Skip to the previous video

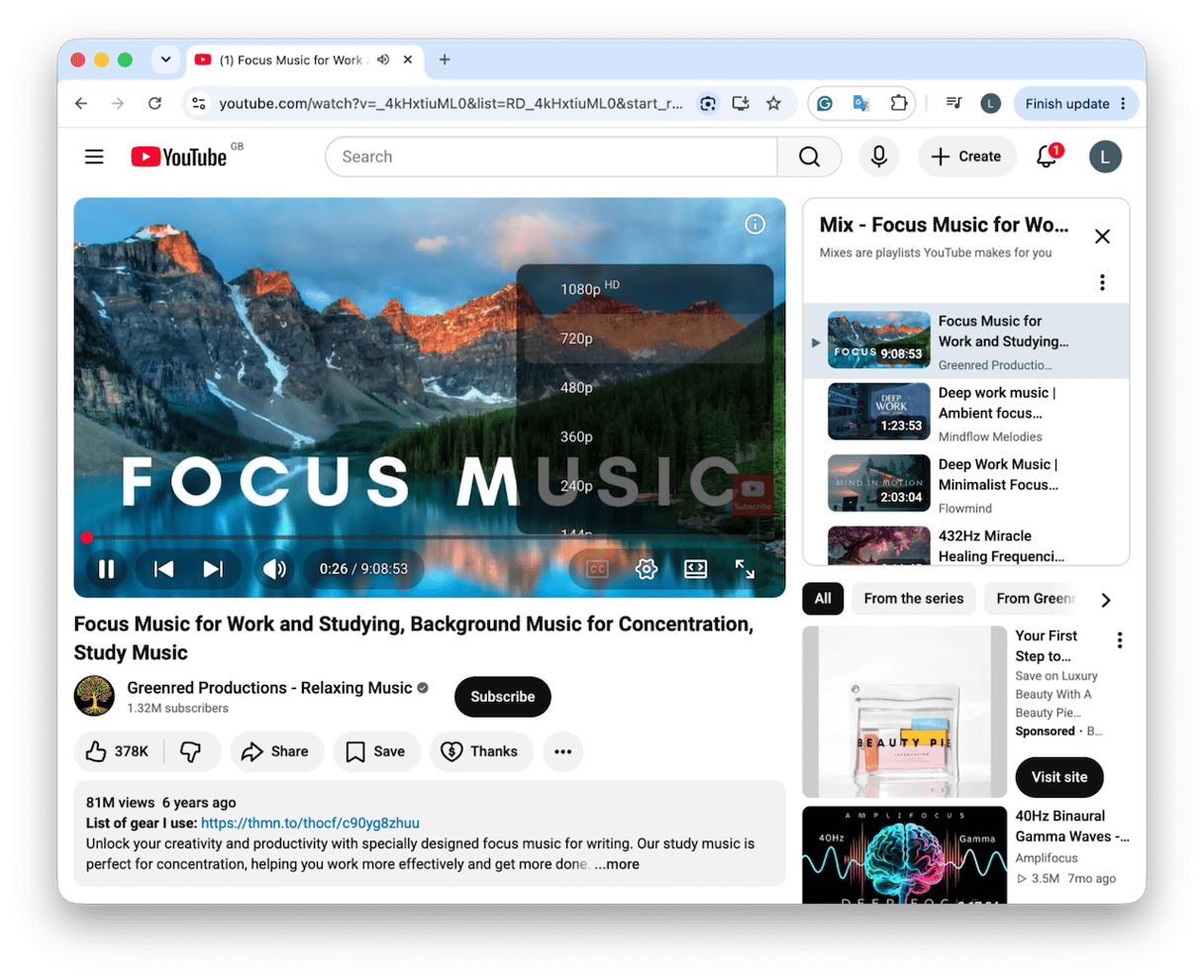[163, 569]
